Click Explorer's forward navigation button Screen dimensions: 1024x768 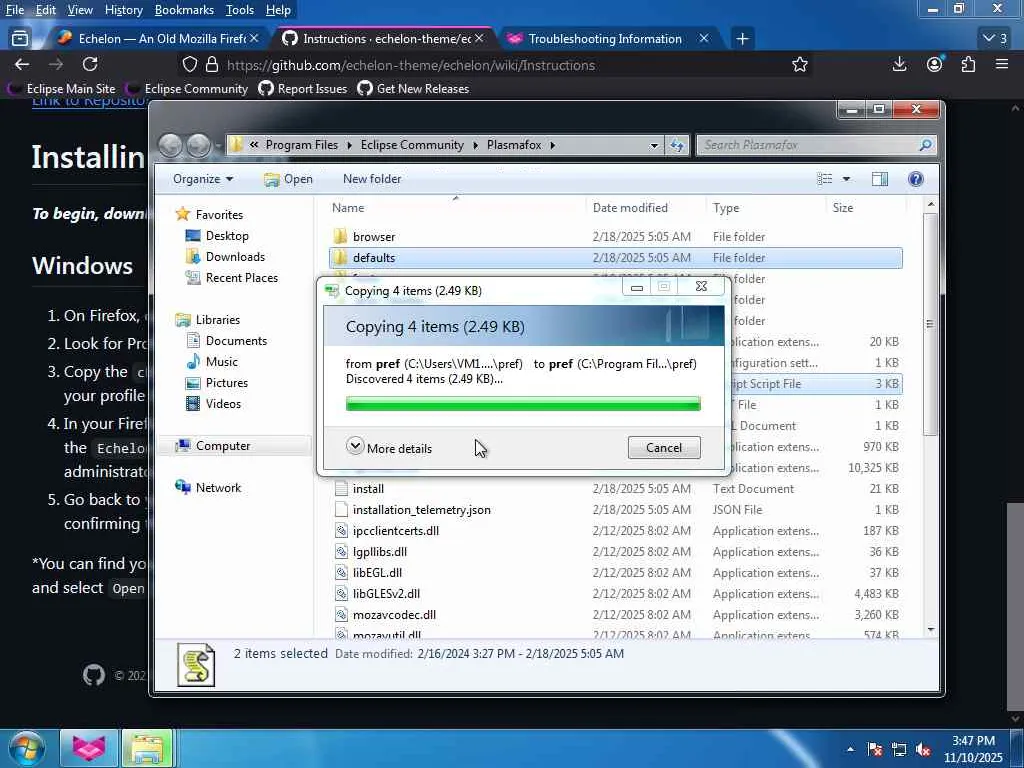199,145
